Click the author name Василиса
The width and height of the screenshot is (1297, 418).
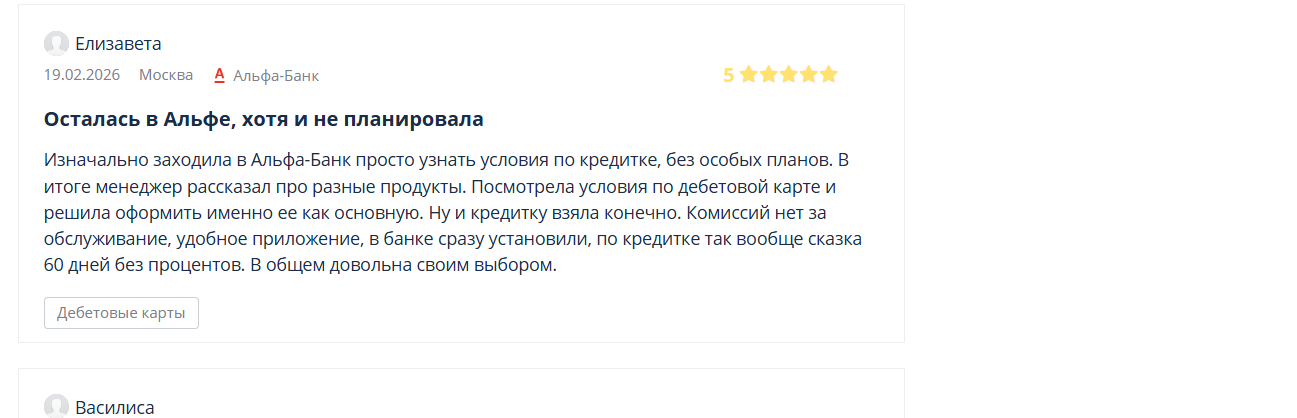[114, 407]
